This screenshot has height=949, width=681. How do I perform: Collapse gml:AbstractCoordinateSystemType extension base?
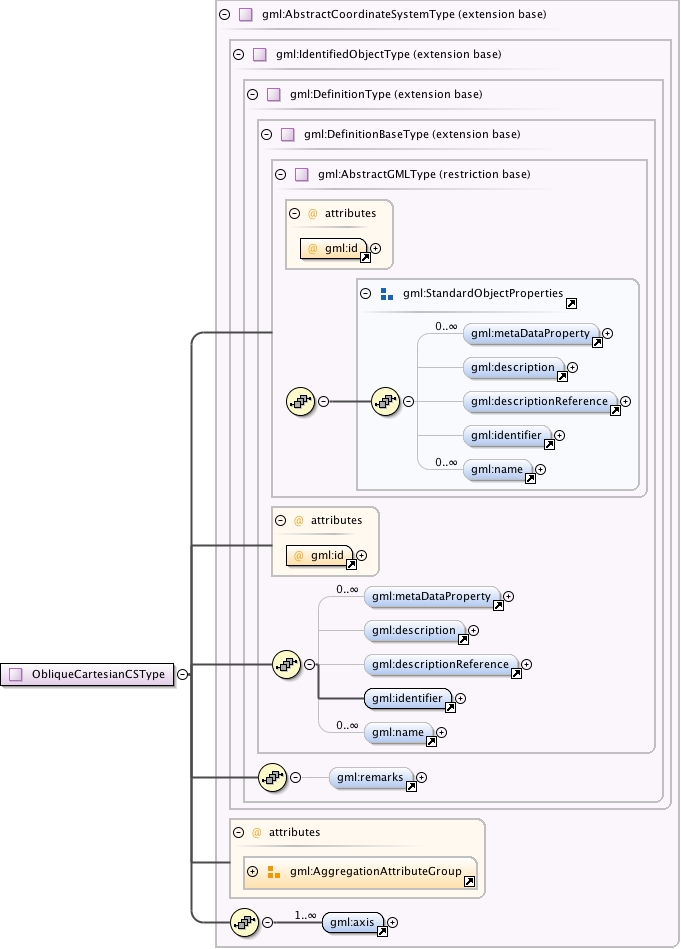pyautogui.click(x=225, y=15)
